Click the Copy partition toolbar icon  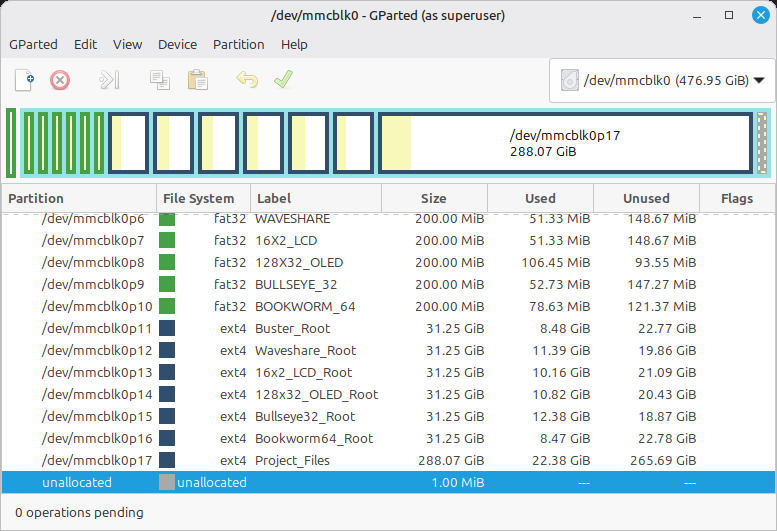[x=160, y=80]
